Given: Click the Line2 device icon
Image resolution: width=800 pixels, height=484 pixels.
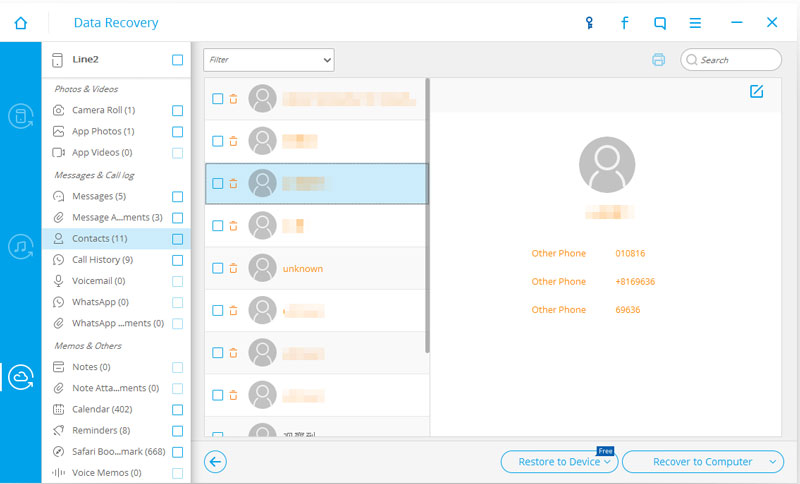Looking at the screenshot, I should (x=57, y=60).
